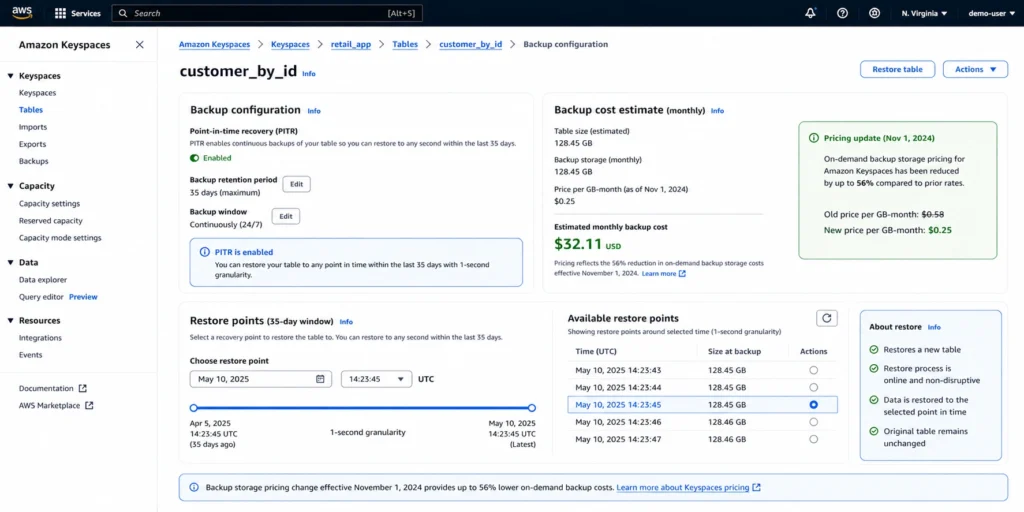Click Info link beside Backup cost estimate

(x=717, y=111)
